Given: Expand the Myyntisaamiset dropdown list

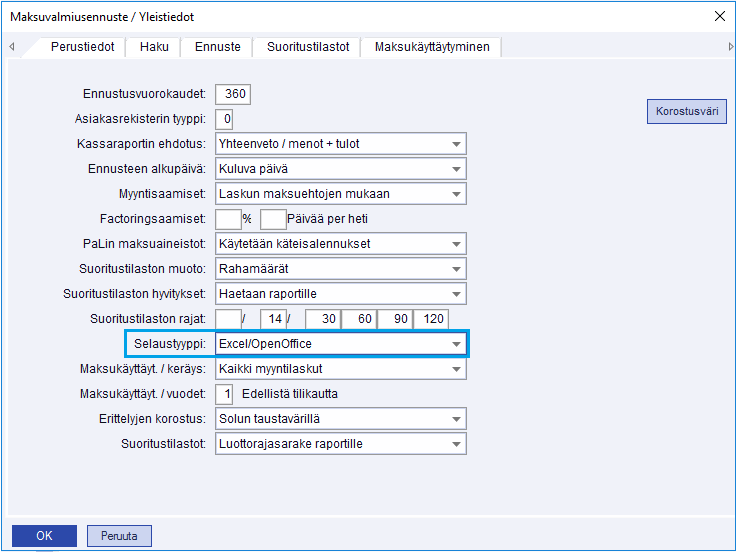Looking at the screenshot, I should coord(456,194).
